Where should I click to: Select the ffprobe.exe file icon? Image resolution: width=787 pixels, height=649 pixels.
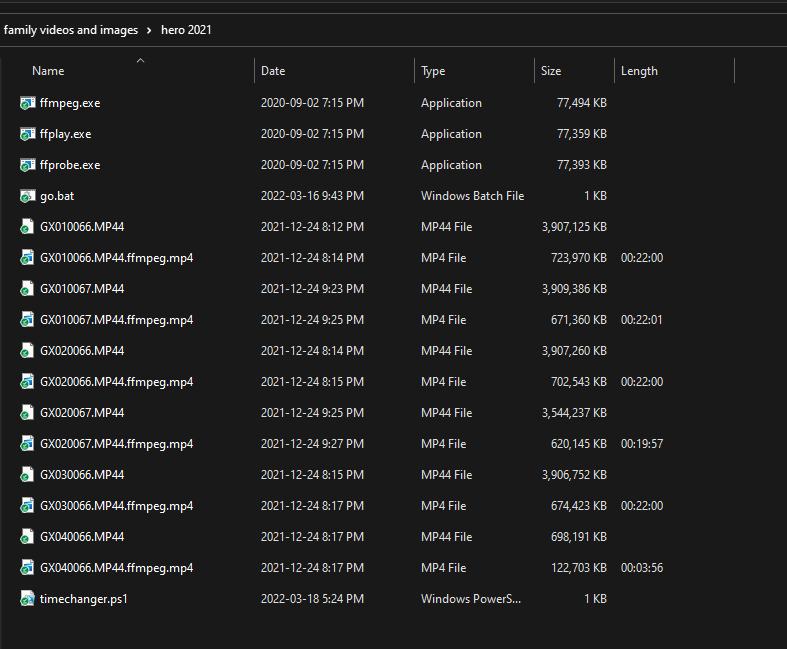point(27,165)
